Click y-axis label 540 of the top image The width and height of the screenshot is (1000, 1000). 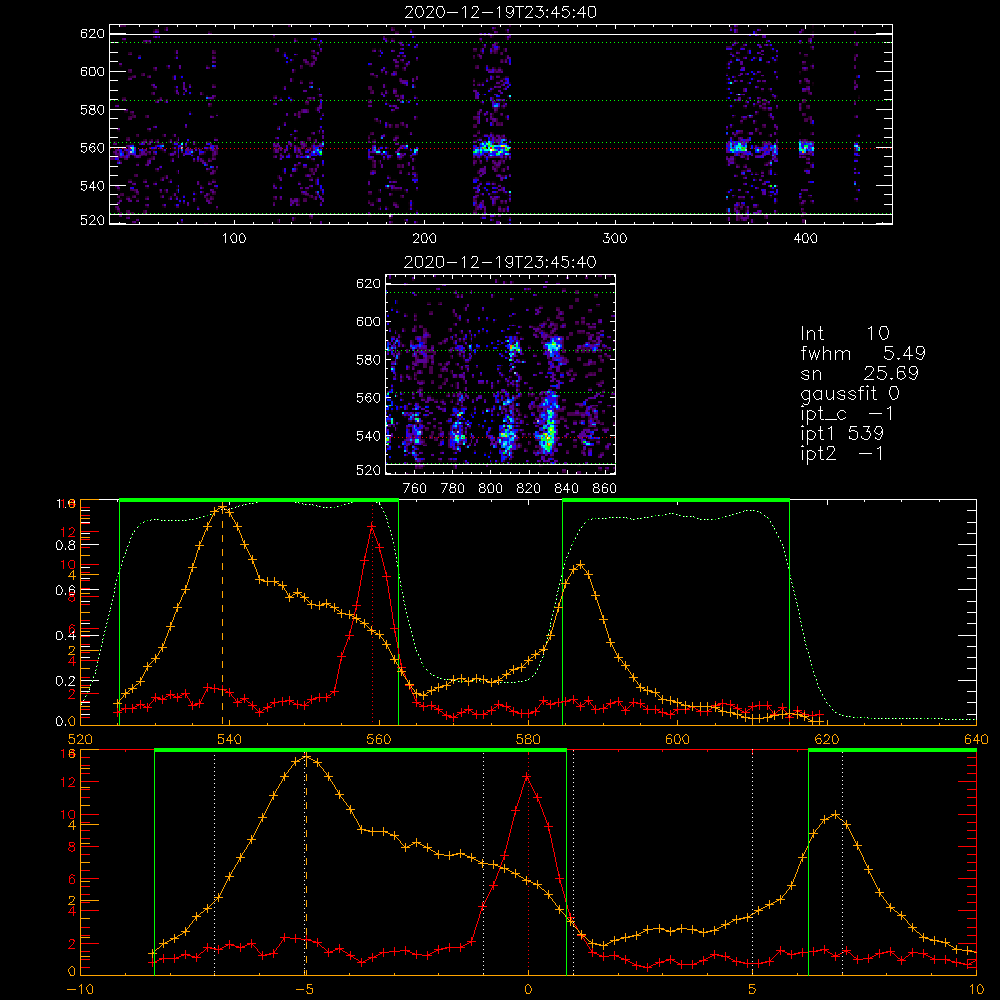(x=92, y=186)
